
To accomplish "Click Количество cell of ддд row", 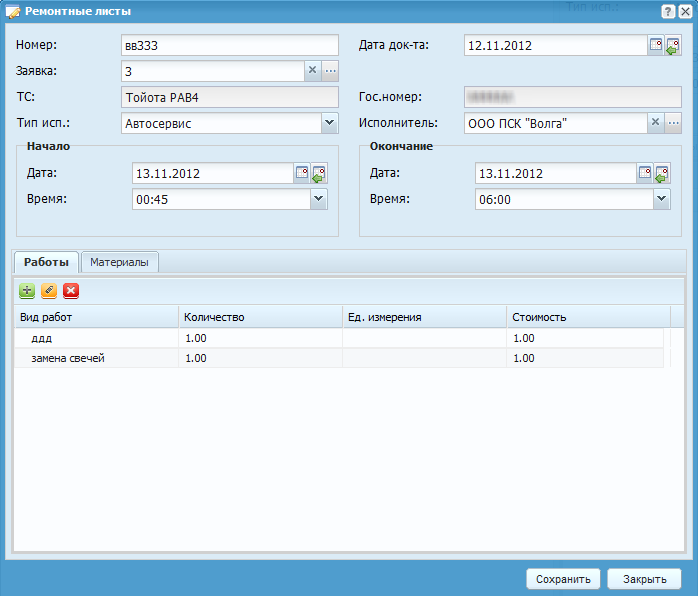I will (x=260, y=338).
